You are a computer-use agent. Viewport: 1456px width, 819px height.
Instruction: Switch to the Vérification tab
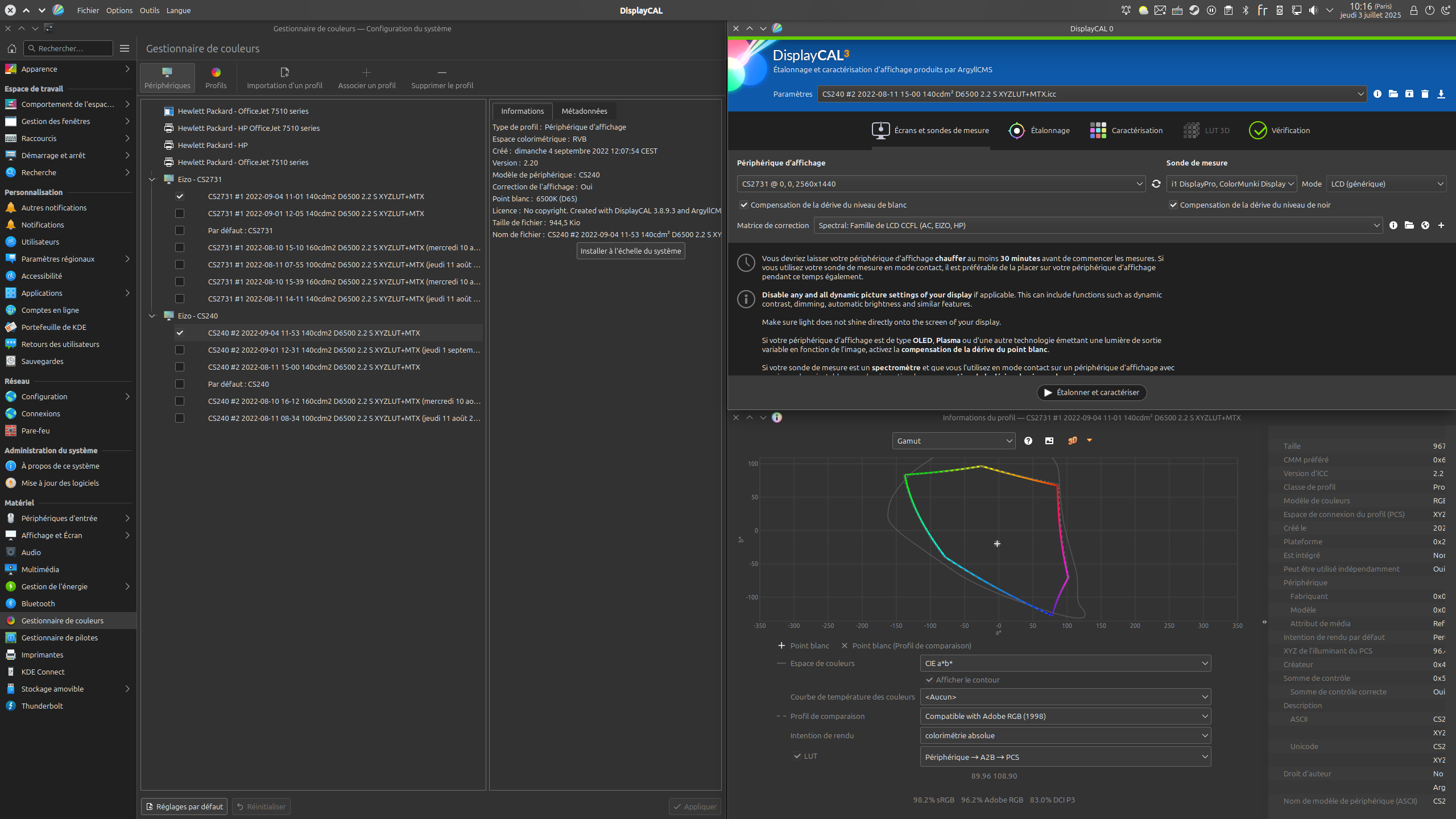point(1280,130)
